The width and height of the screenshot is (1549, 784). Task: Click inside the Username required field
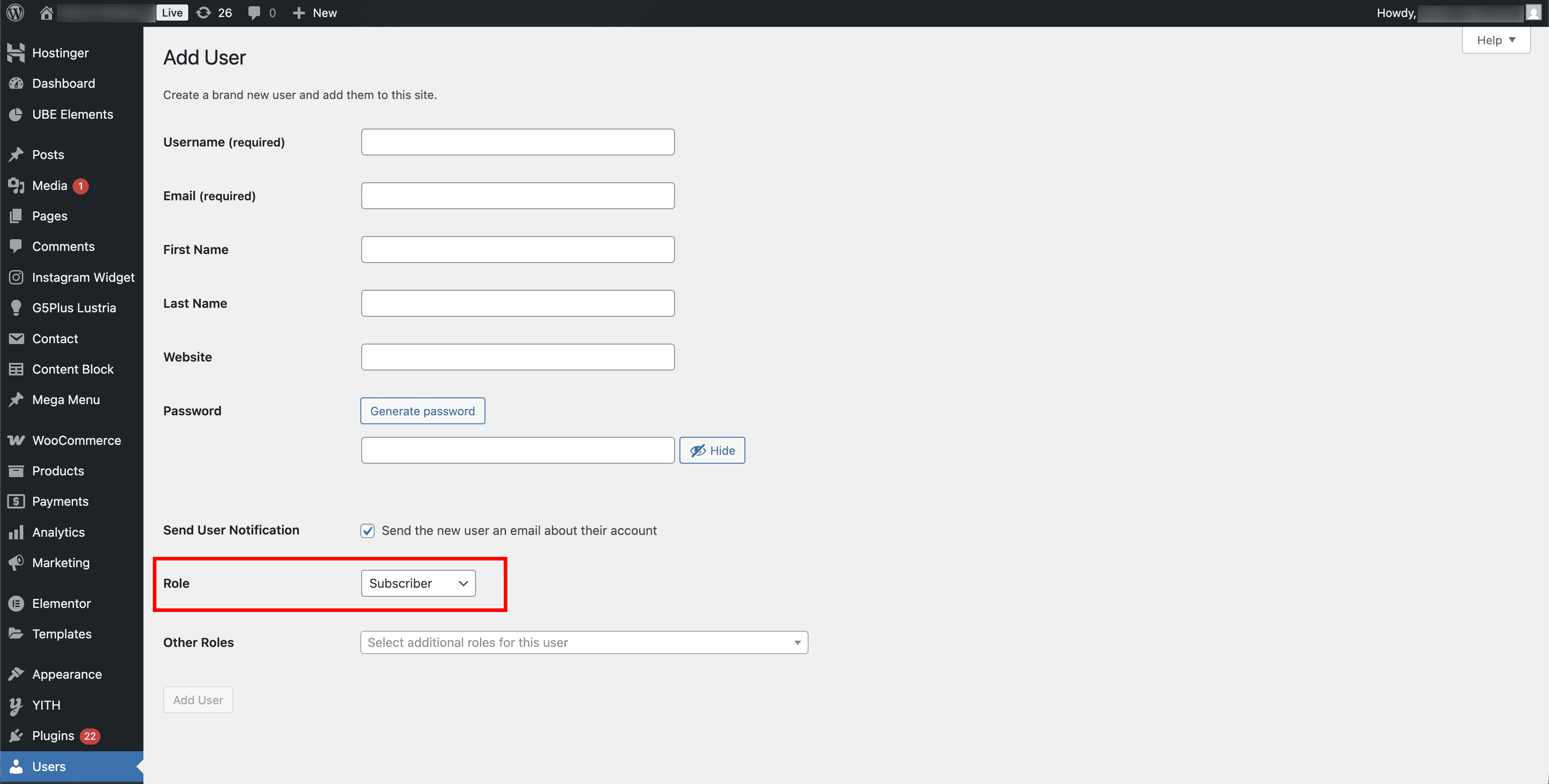[517, 142]
